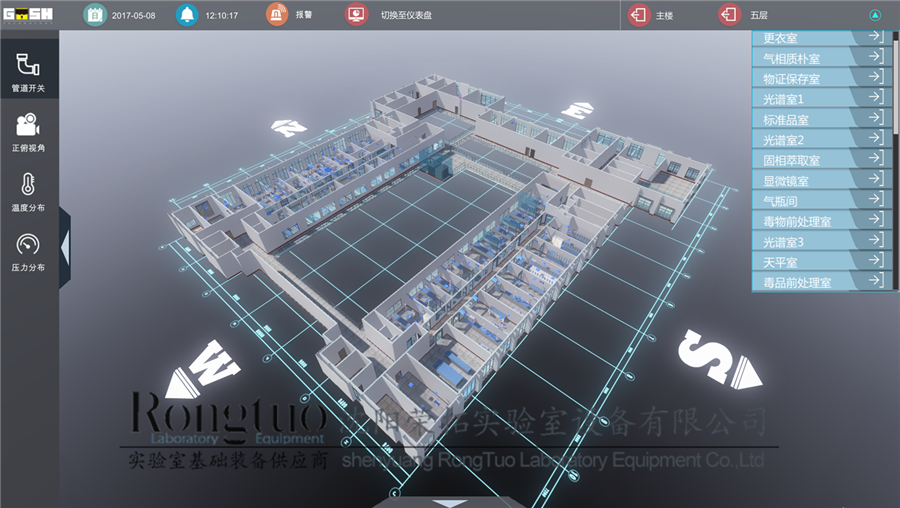Click the 五层 floor exit icon
Screen dimensions: 900x508
click(x=730, y=15)
